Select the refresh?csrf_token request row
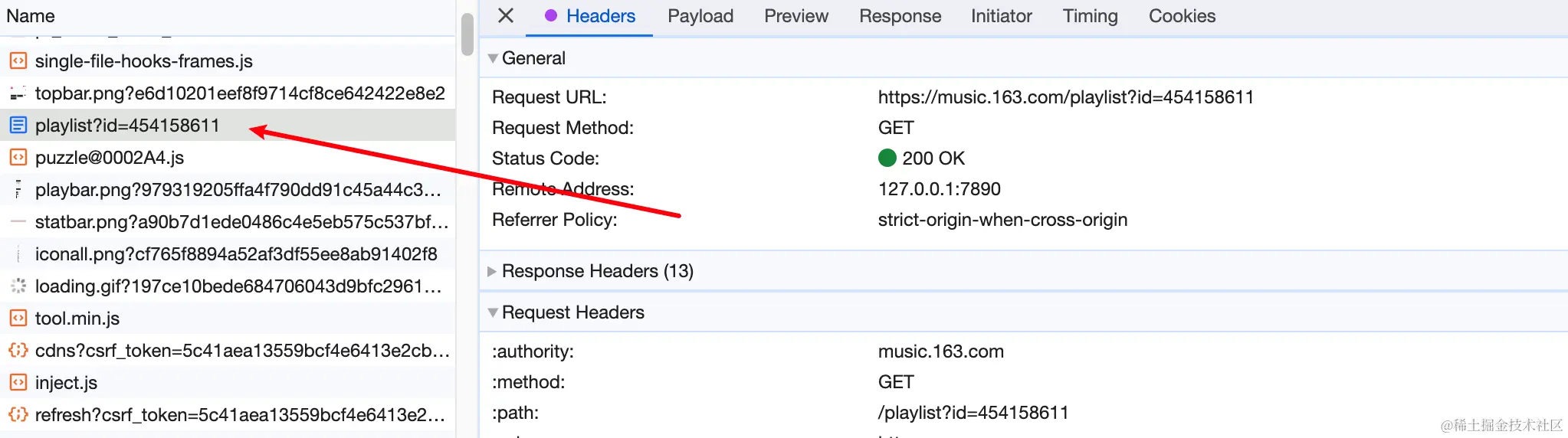The height and width of the screenshot is (438, 1568). [x=228, y=415]
